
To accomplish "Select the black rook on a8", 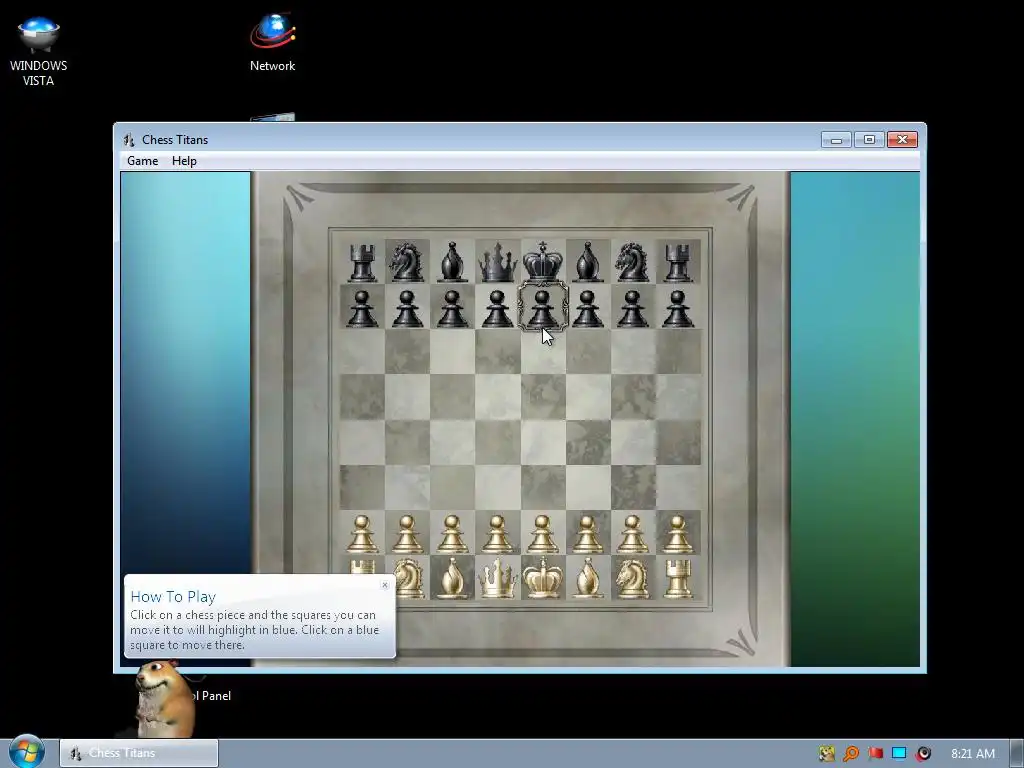I will click(x=362, y=262).
